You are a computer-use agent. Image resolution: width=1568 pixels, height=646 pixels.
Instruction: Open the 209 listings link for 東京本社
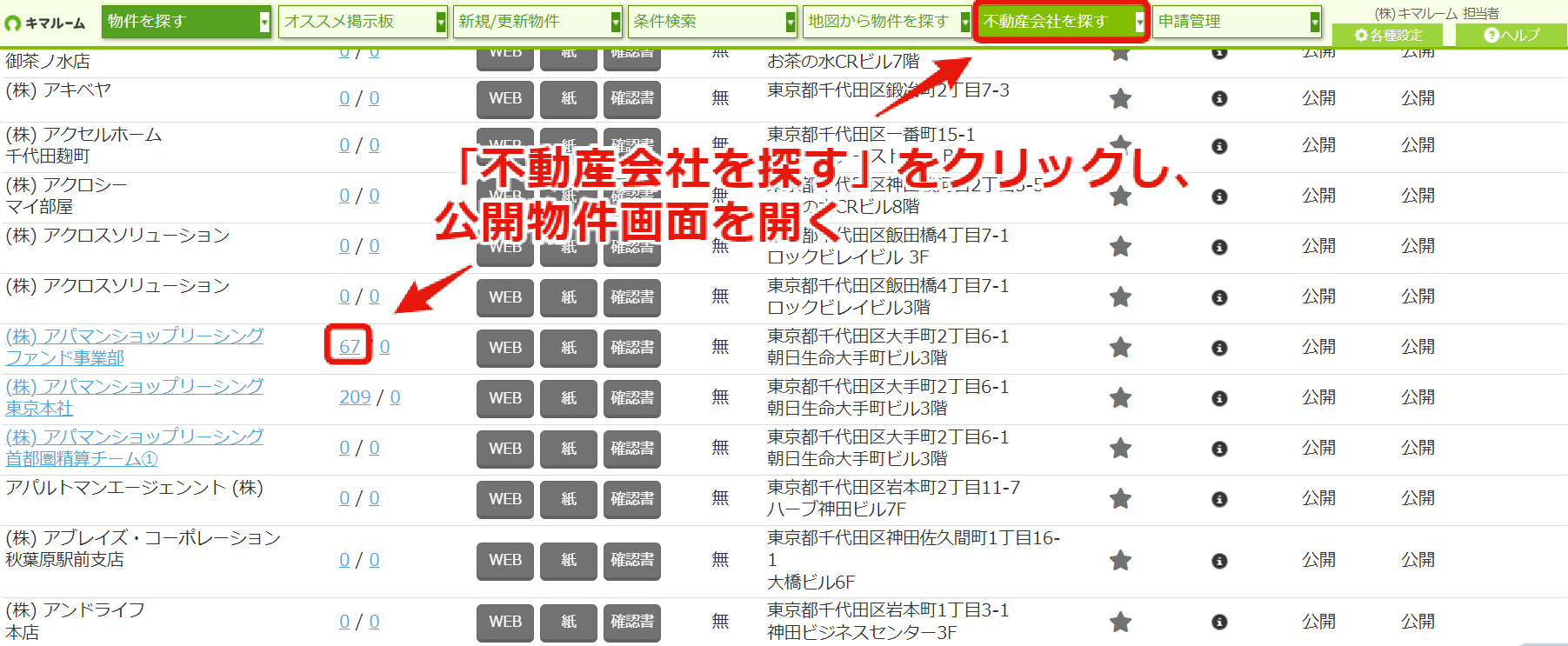(x=355, y=397)
